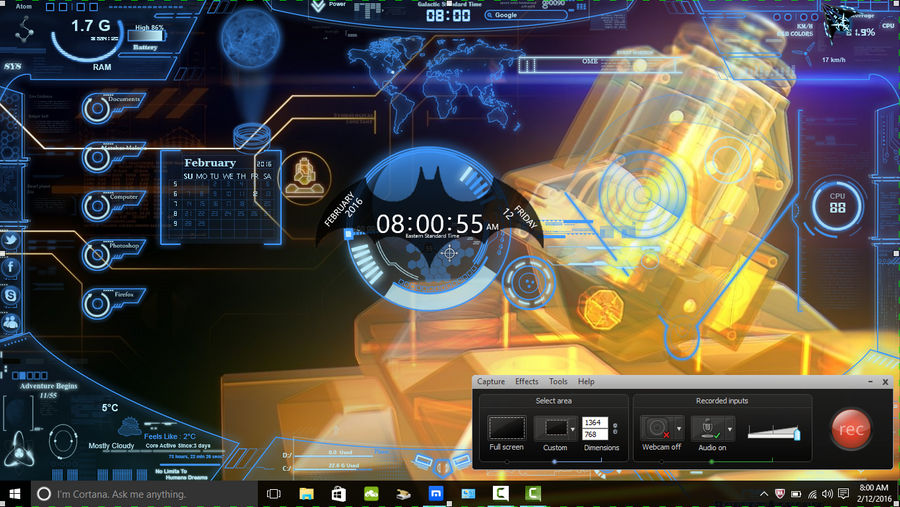Open the Maxthon browser taskbar icon
Image resolution: width=900 pixels, height=507 pixels.
[436, 494]
